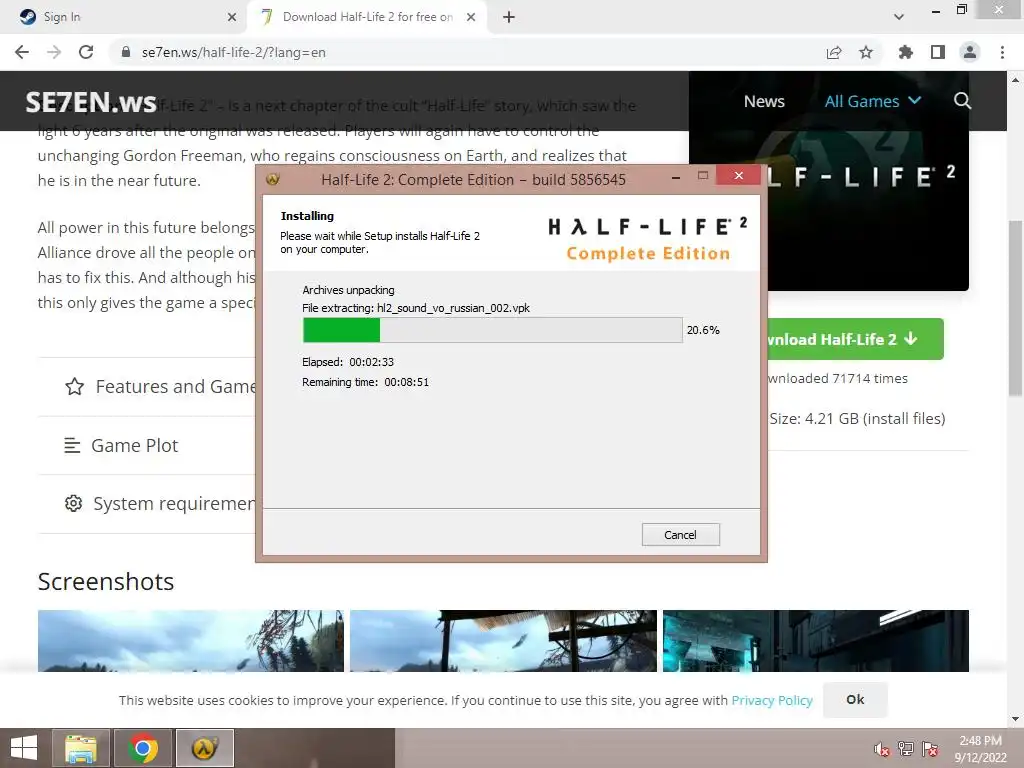Open the Windows Start menu
Viewport: 1024px width, 768px height.
click(x=24, y=748)
